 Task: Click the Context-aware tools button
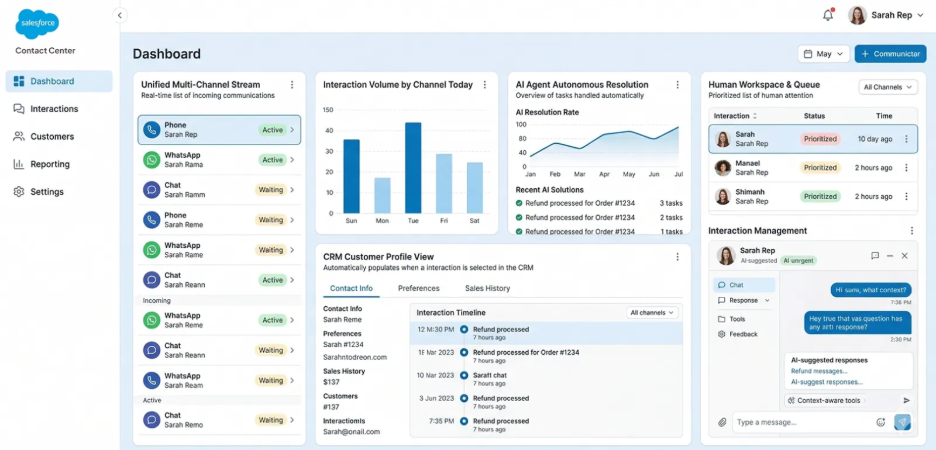824,400
